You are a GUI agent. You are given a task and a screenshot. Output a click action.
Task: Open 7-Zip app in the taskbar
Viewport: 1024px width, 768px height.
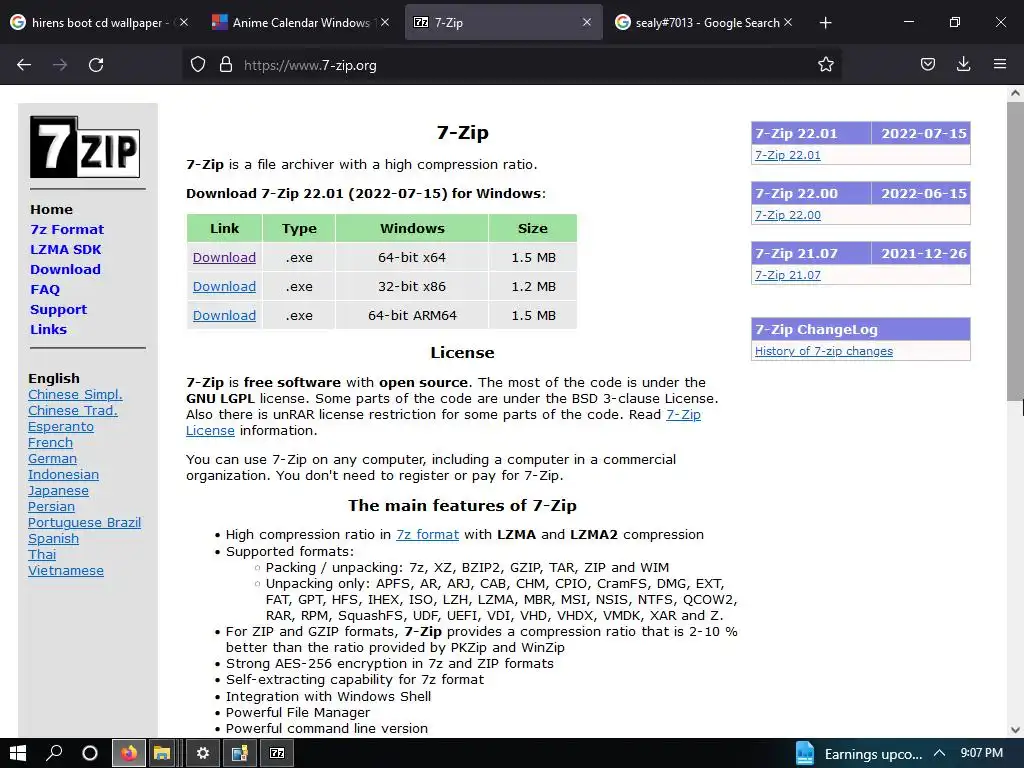click(278, 753)
